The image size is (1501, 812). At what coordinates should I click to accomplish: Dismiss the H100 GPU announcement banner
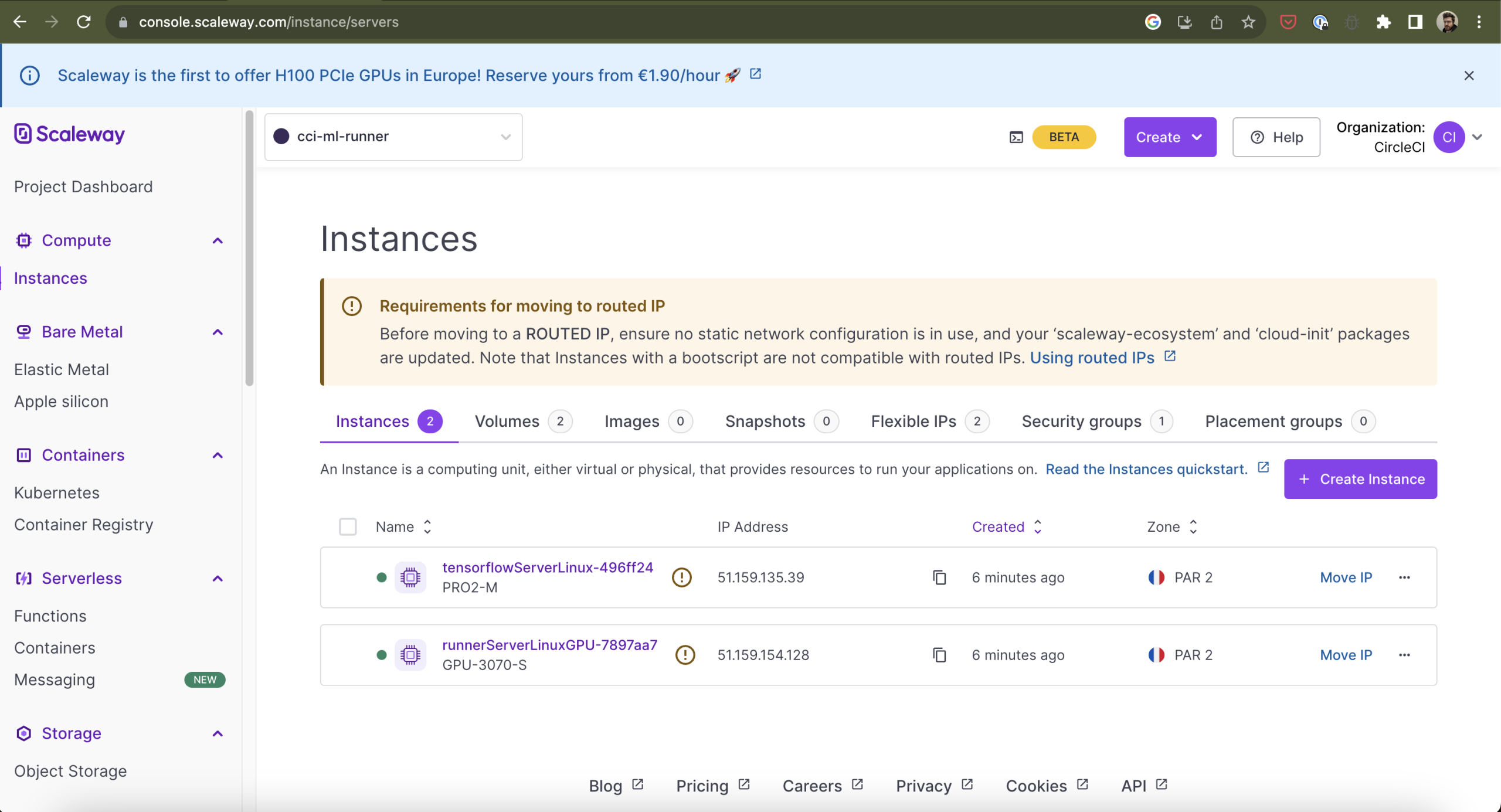(1469, 76)
